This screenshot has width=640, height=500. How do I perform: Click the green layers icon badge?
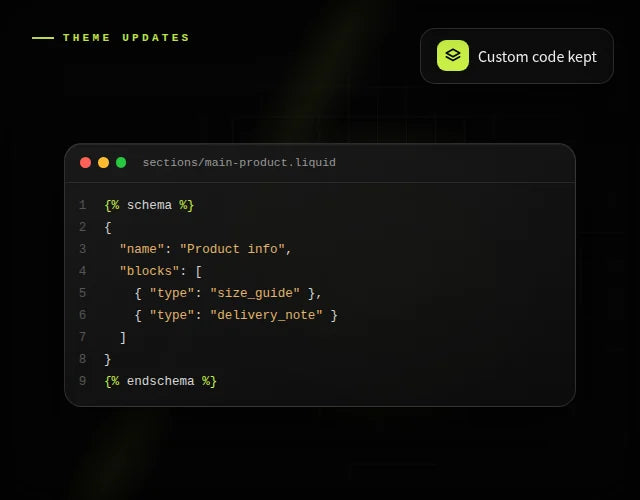click(x=453, y=56)
